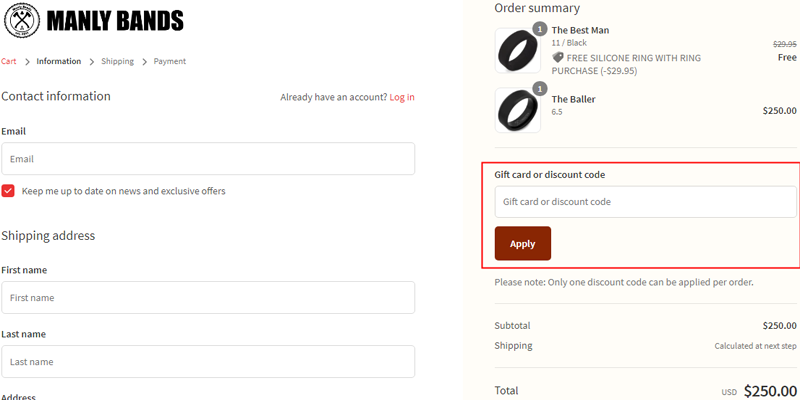The height and width of the screenshot is (400, 800).
Task: Click the chevron arrow after Cart
Action: click(x=27, y=62)
